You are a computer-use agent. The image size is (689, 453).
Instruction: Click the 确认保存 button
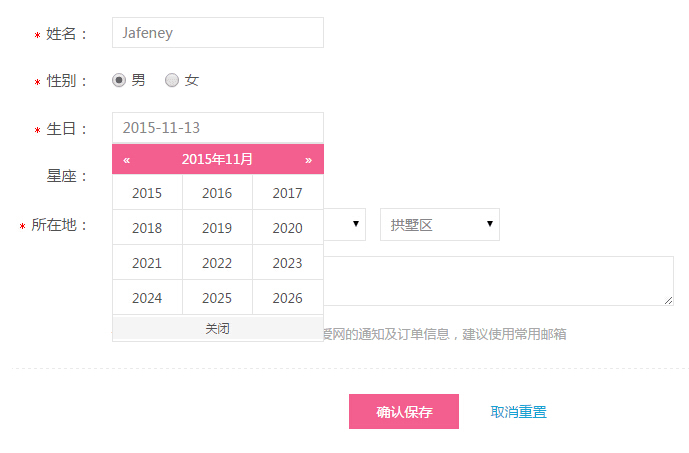pos(404,412)
